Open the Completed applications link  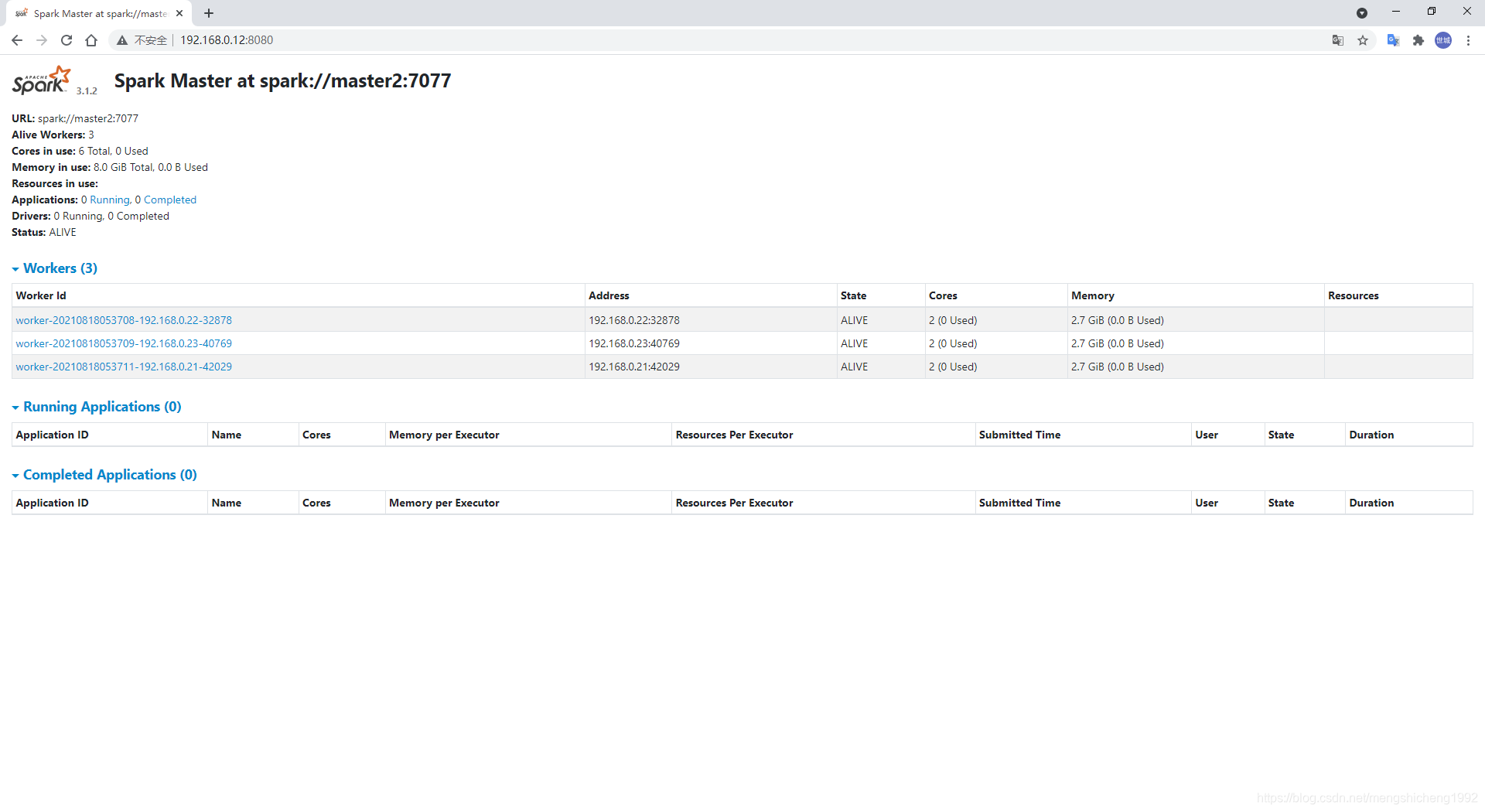pos(170,200)
